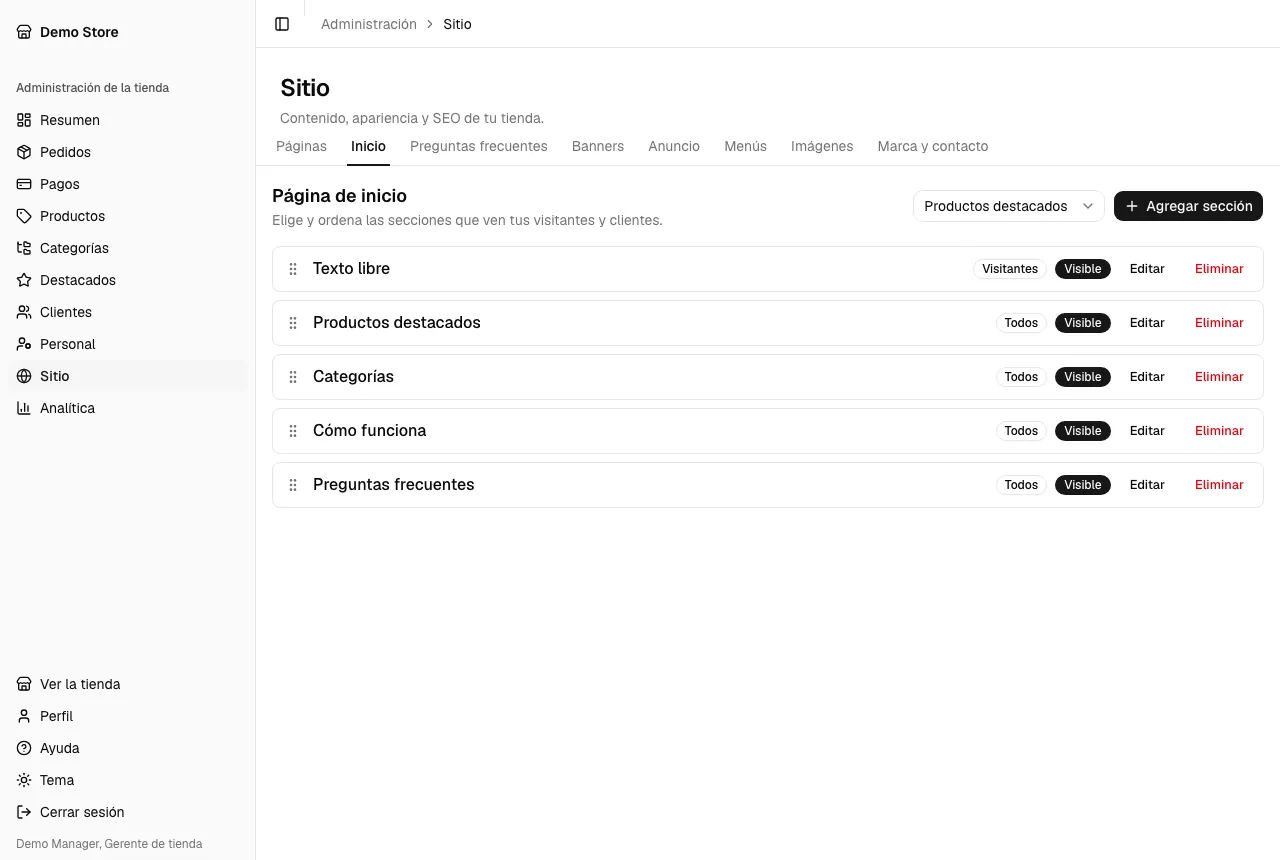Click the Agregar sección button
The width and height of the screenshot is (1280, 860).
coord(1188,206)
